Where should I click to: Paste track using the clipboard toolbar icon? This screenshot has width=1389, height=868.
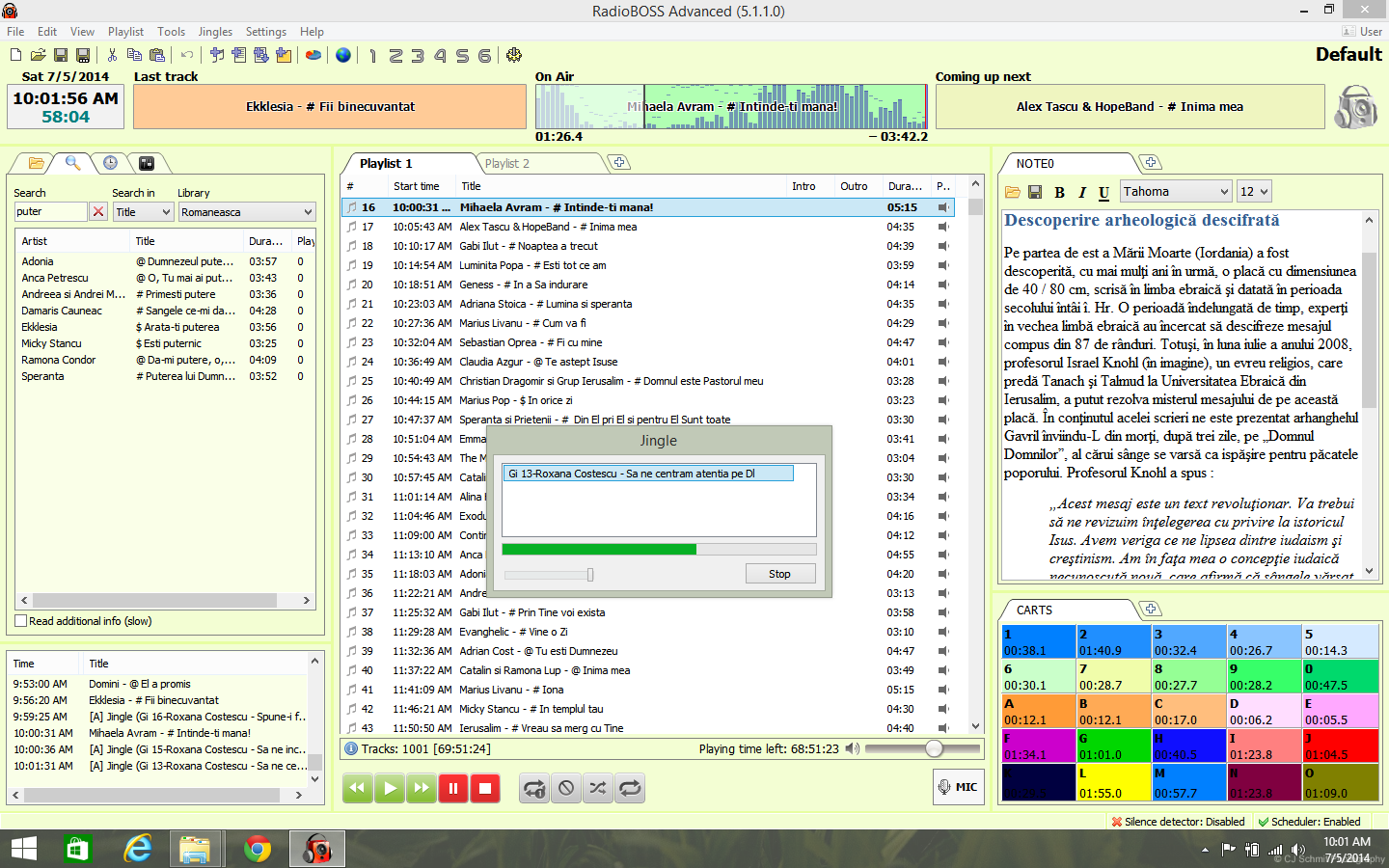click(x=156, y=55)
